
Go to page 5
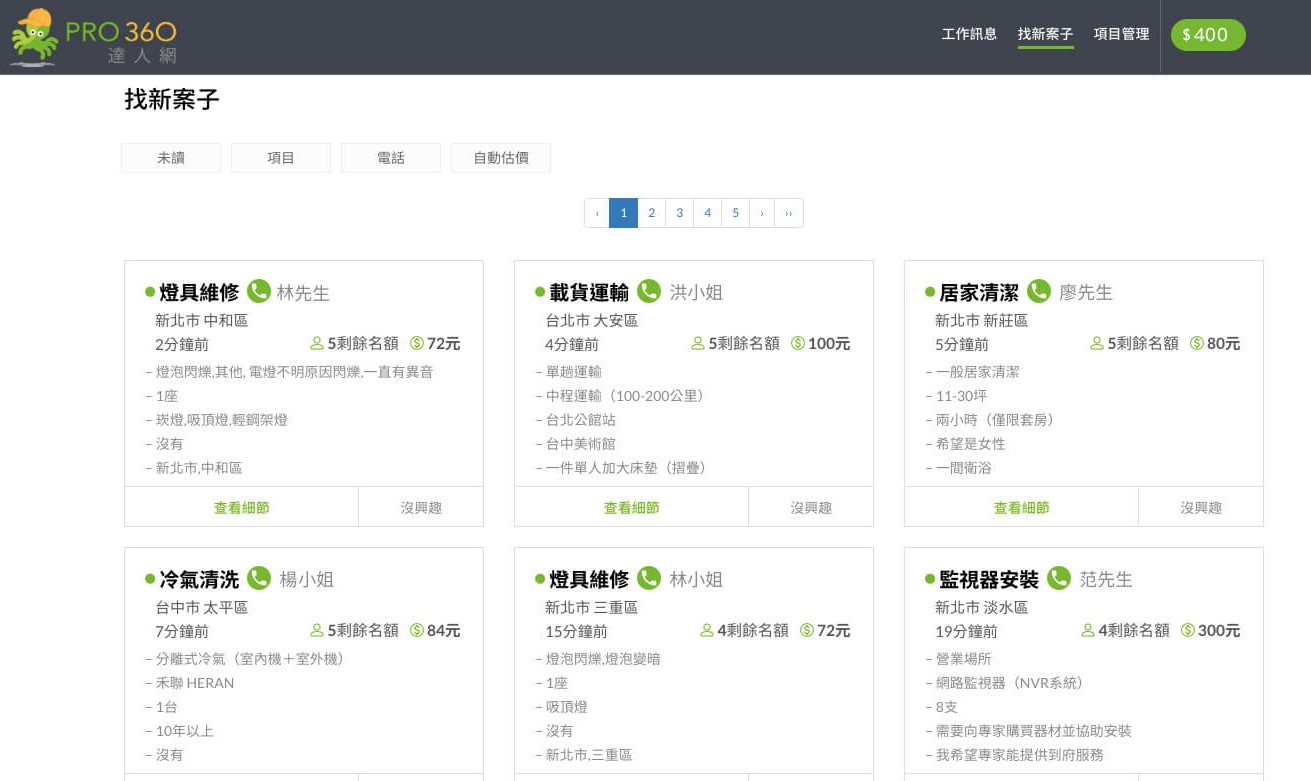click(735, 213)
